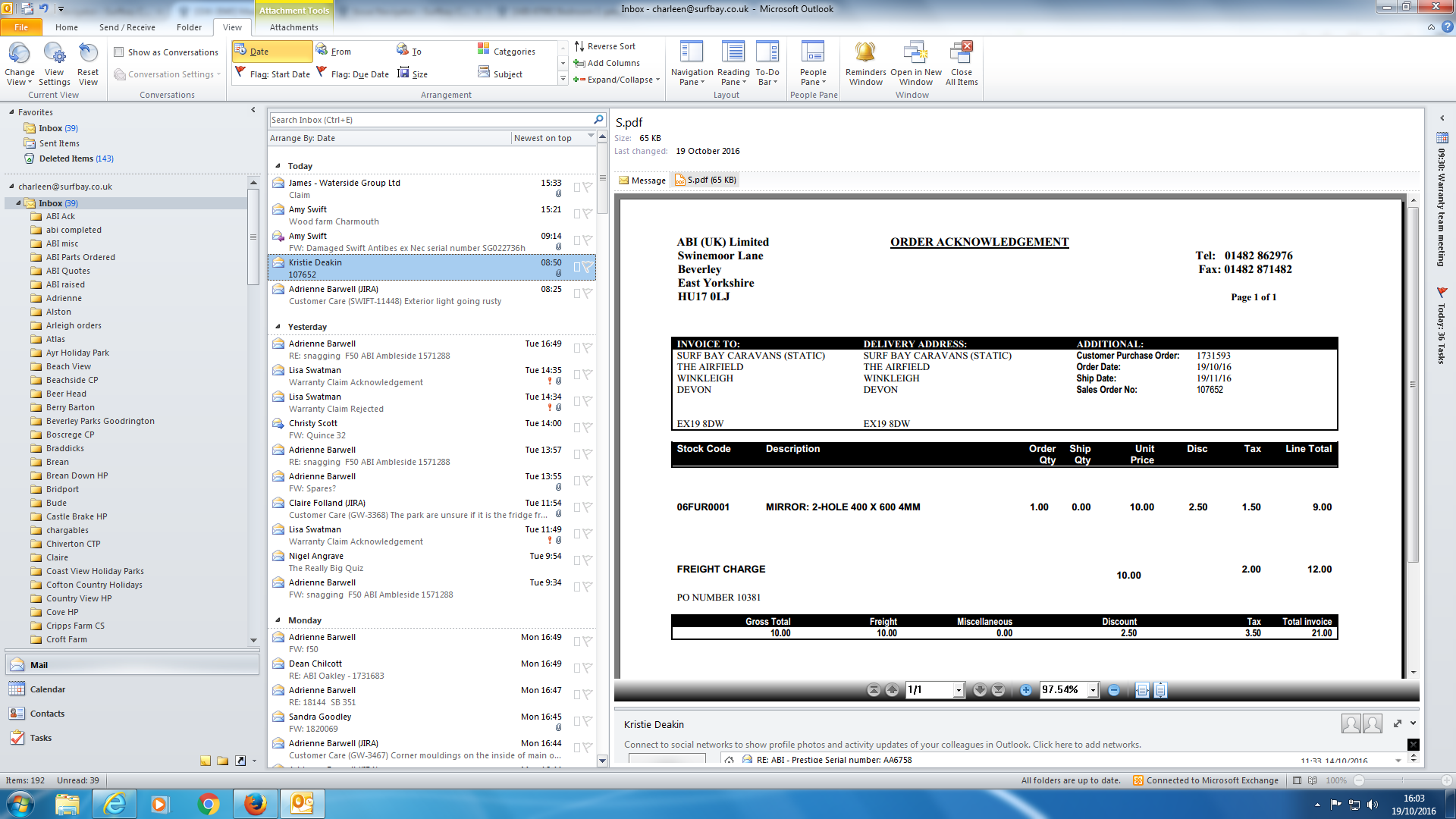Click the Reset View icon

point(88,53)
